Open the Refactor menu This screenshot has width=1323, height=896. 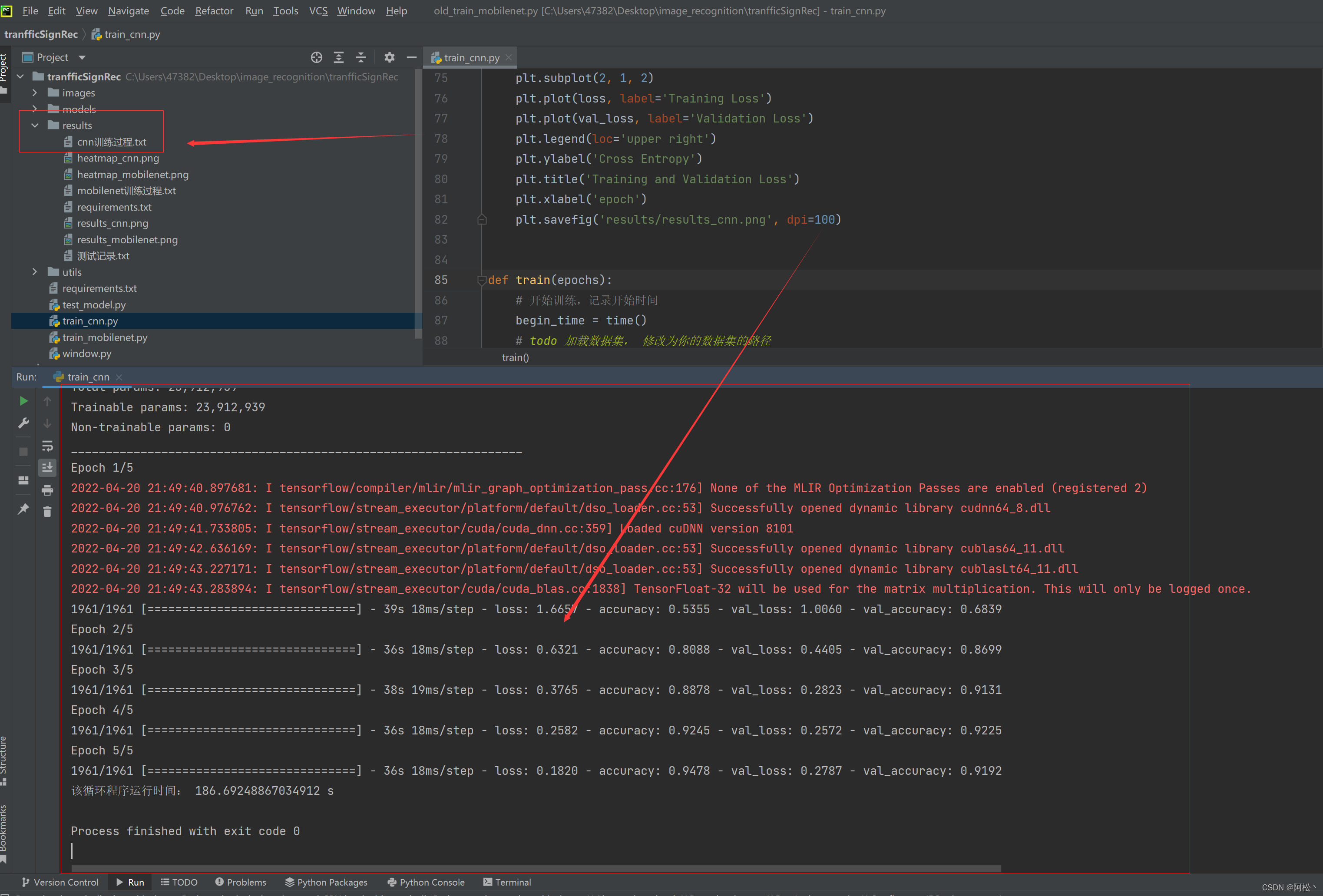(x=214, y=11)
